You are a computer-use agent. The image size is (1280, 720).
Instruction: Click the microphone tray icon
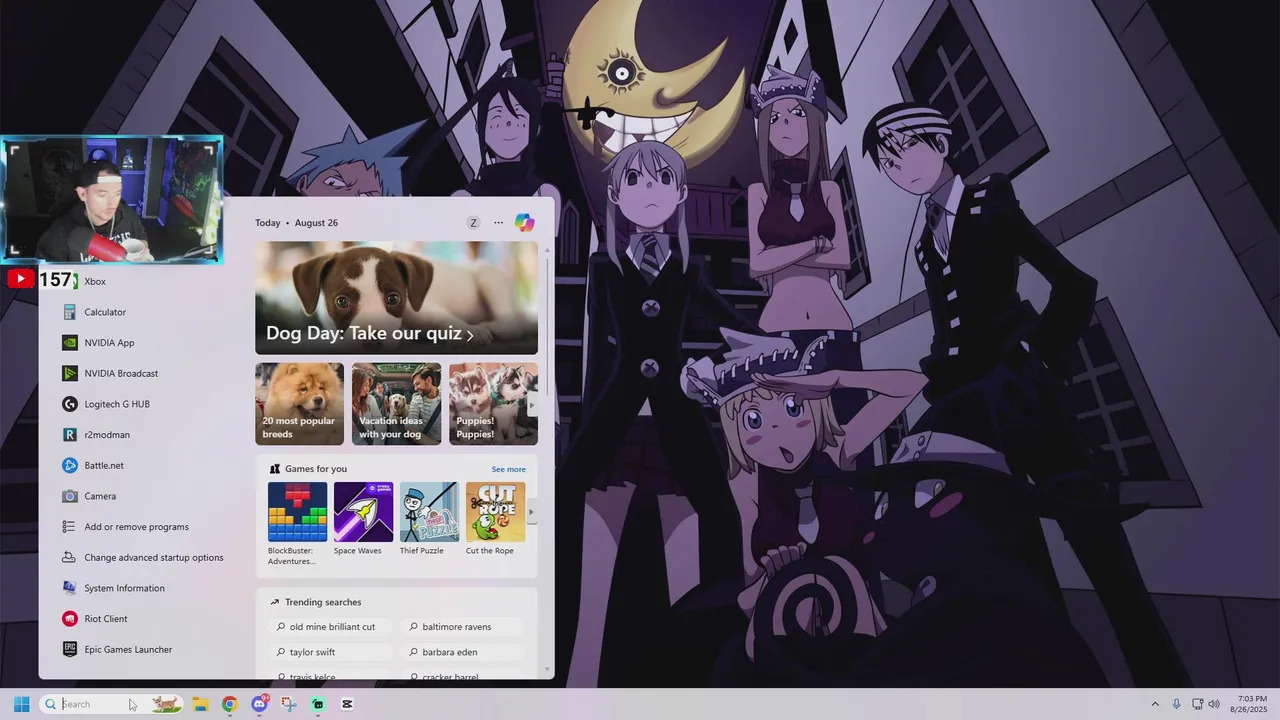click(1176, 704)
